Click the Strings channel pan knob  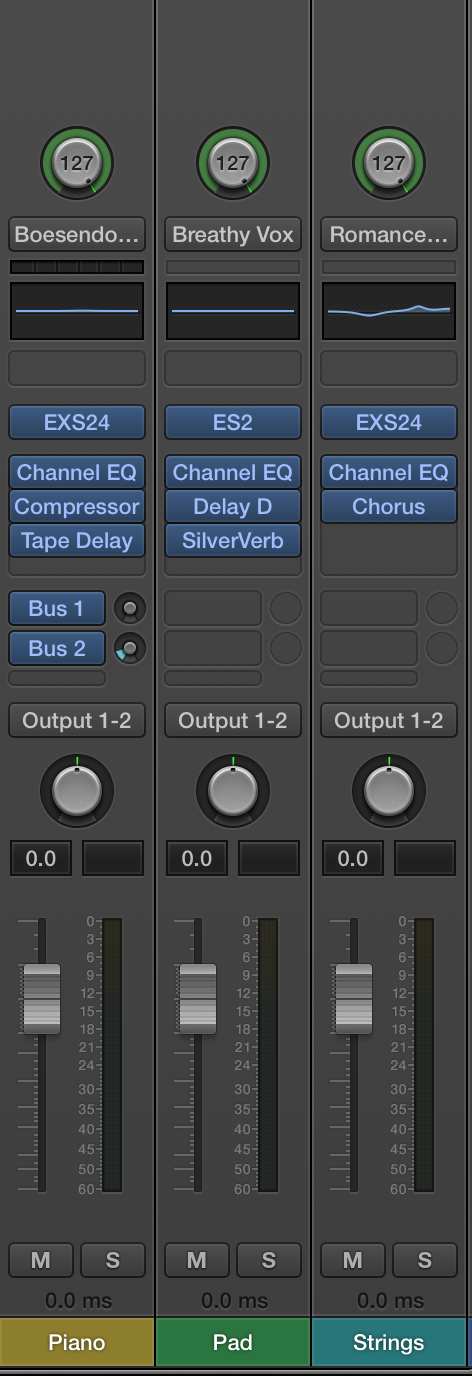[389, 791]
